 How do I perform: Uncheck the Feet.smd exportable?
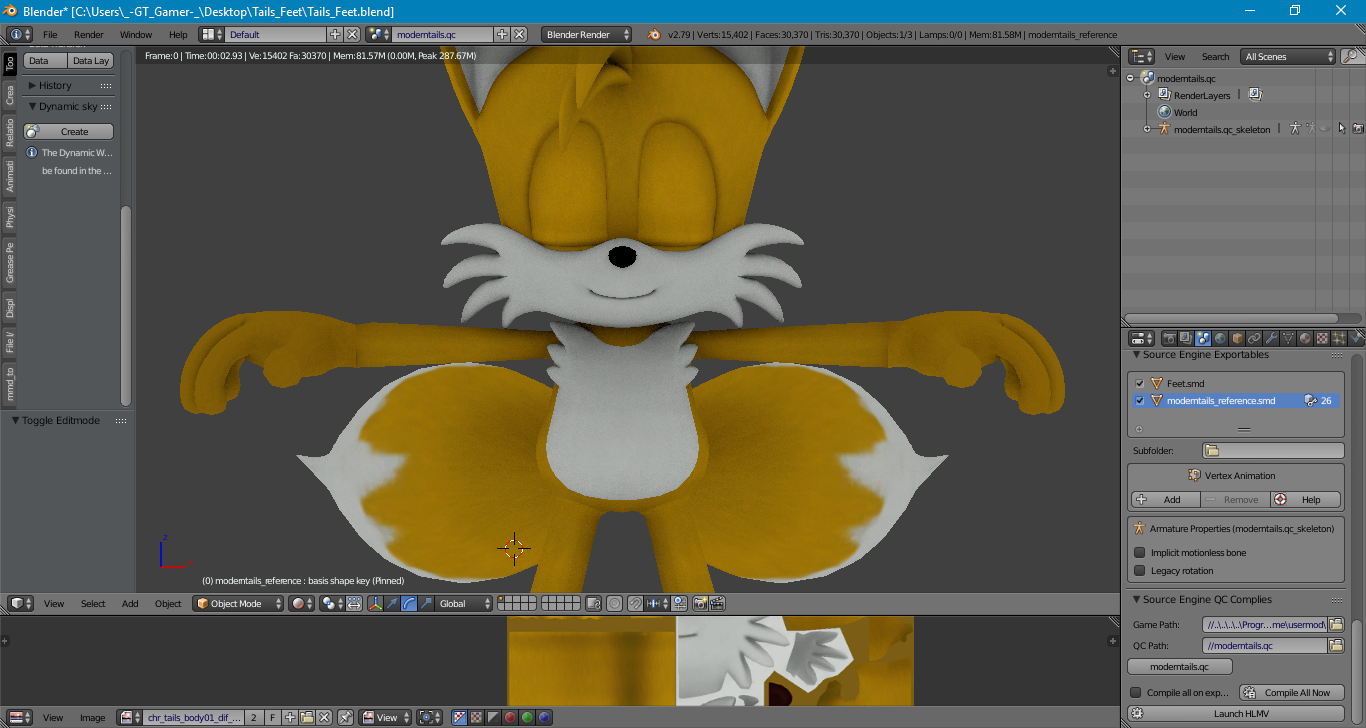click(x=1139, y=384)
